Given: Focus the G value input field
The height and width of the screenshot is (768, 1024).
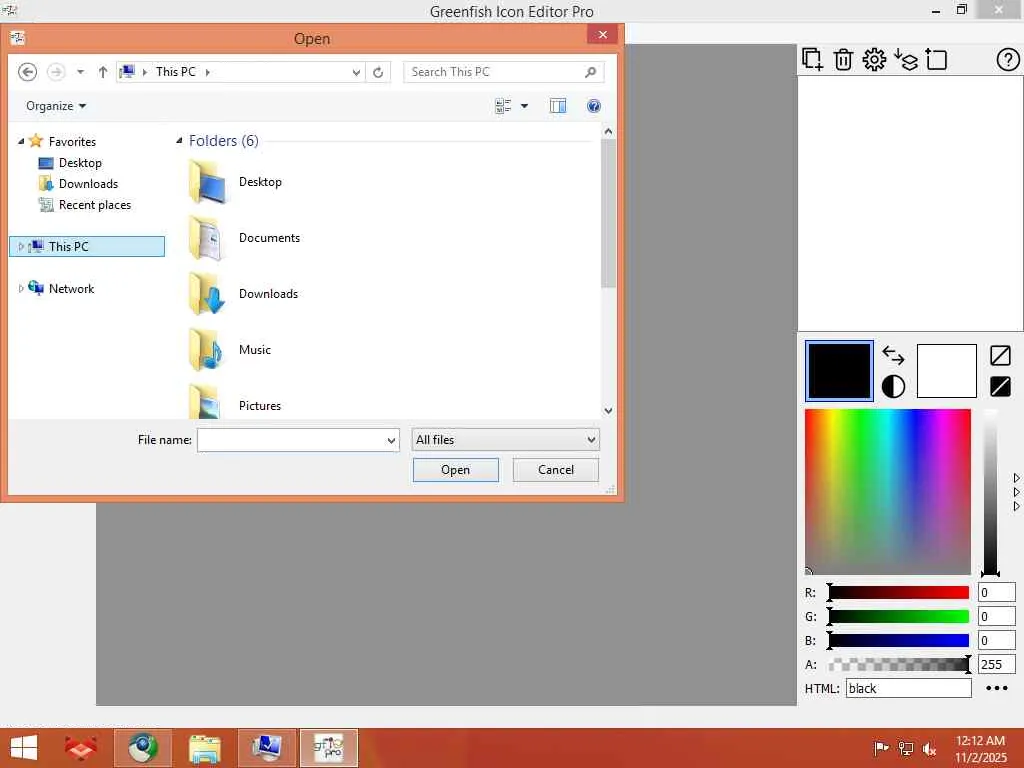Looking at the screenshot, I should click(996, 616).
